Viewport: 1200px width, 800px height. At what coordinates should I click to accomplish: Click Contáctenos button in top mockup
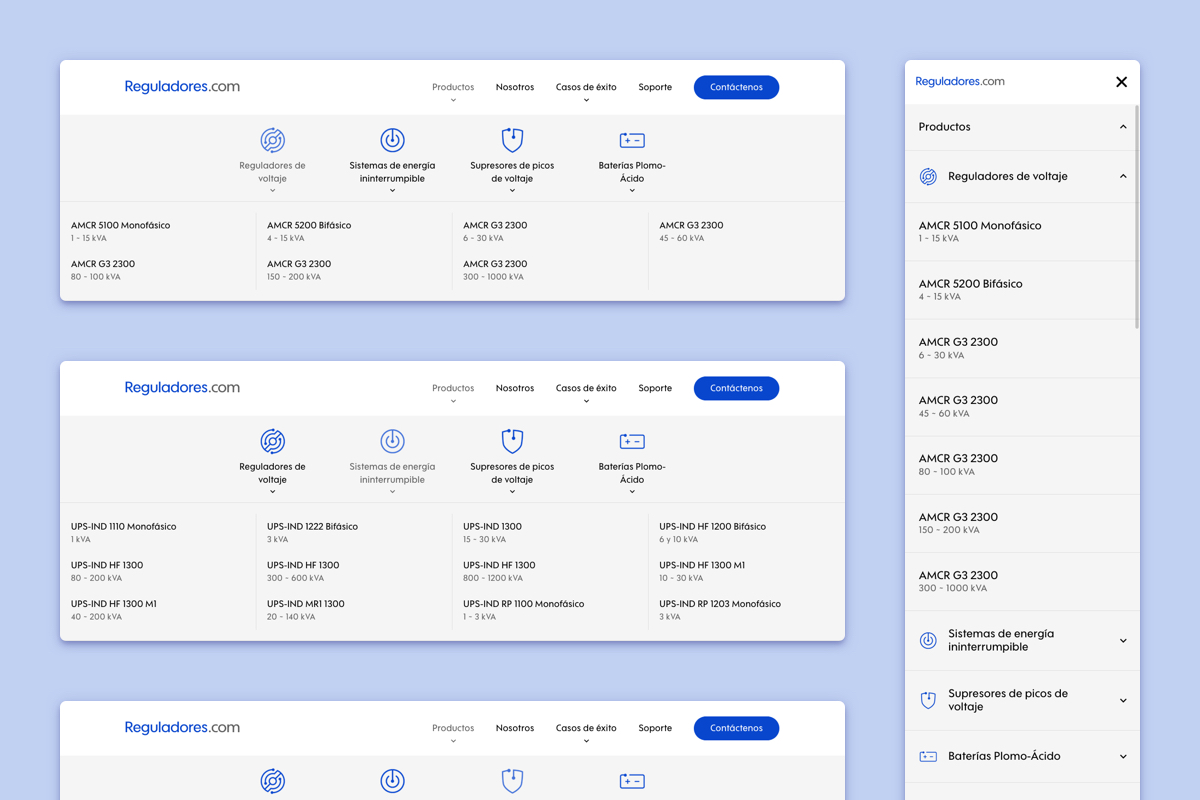[736, 87]
